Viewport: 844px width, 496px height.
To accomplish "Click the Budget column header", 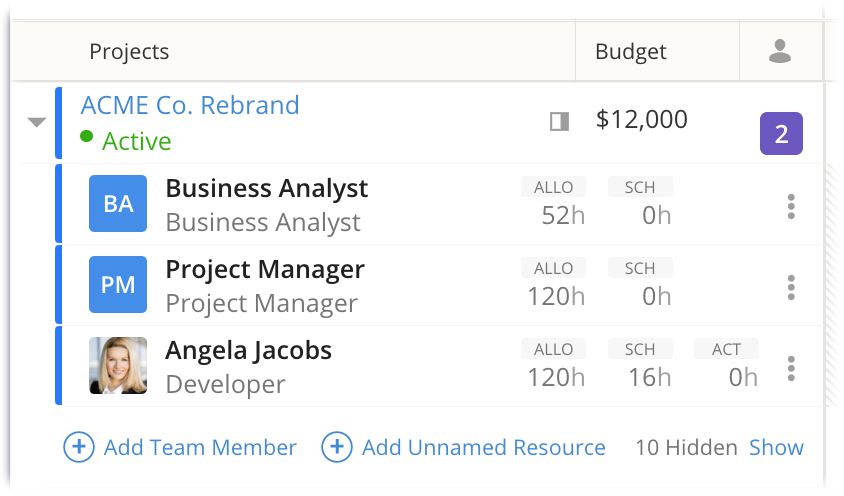I will 630,52.
